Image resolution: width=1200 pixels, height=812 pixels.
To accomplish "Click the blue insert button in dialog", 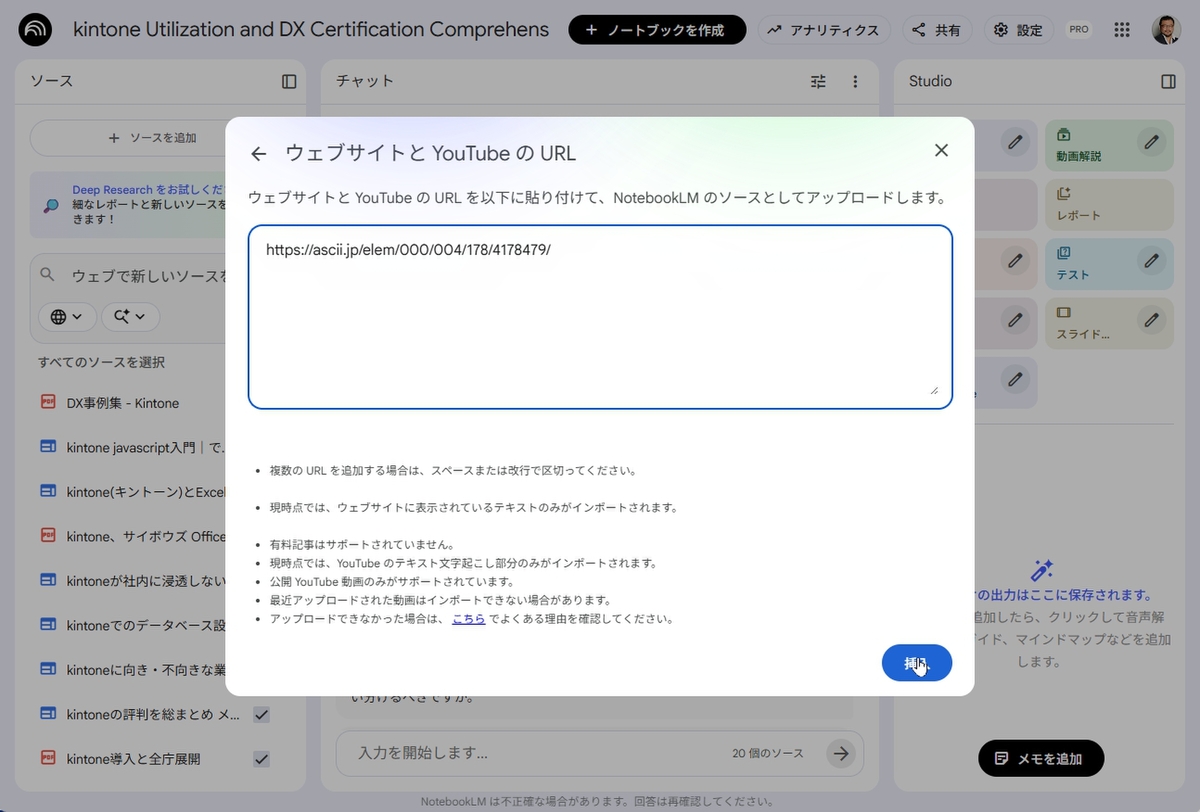I will [x=917, y=663].
